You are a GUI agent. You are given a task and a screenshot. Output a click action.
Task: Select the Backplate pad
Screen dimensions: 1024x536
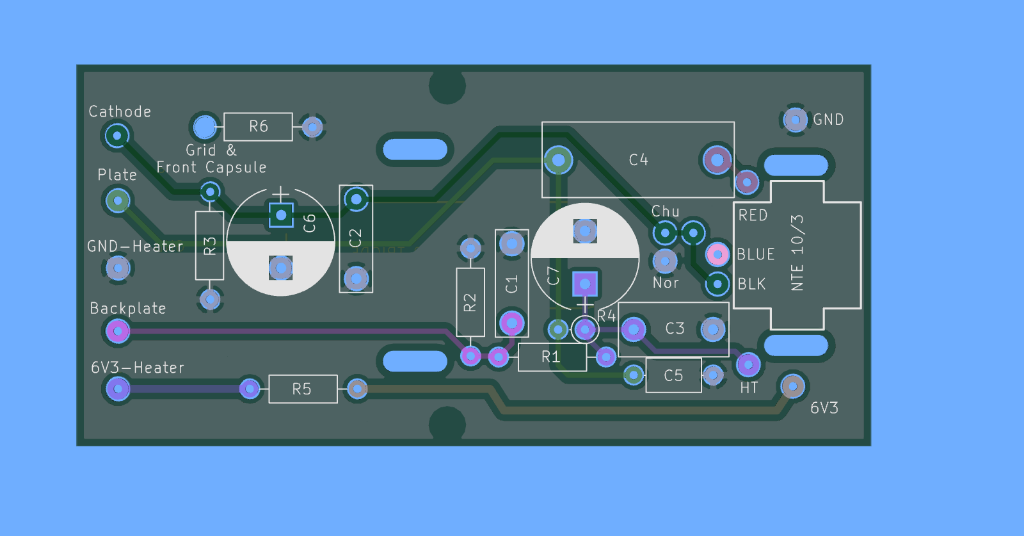[x=118, y=329]
